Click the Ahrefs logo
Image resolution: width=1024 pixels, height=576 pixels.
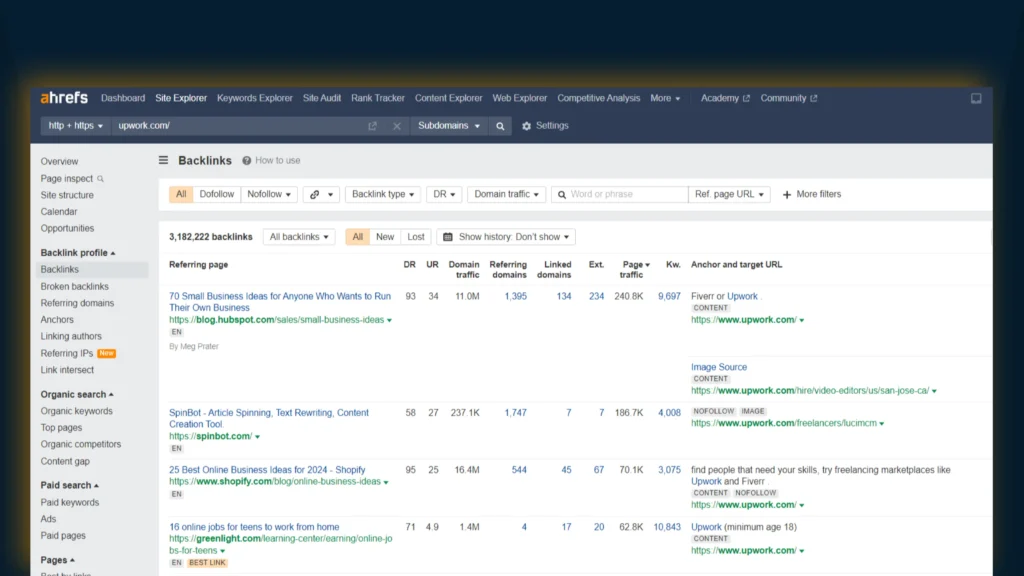(x=64, y=98)
